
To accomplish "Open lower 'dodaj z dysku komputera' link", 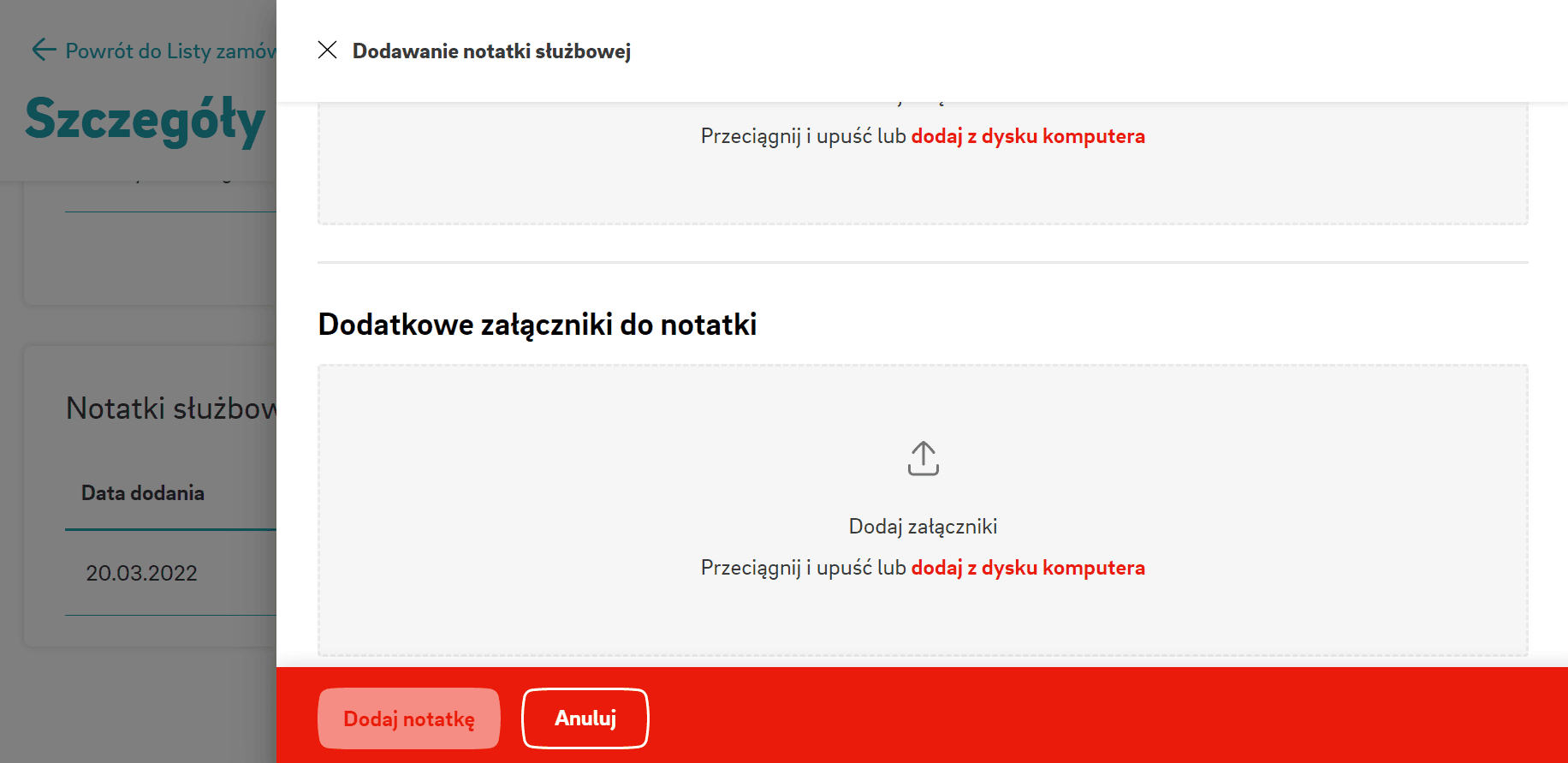I will [x=1027, y=568].
